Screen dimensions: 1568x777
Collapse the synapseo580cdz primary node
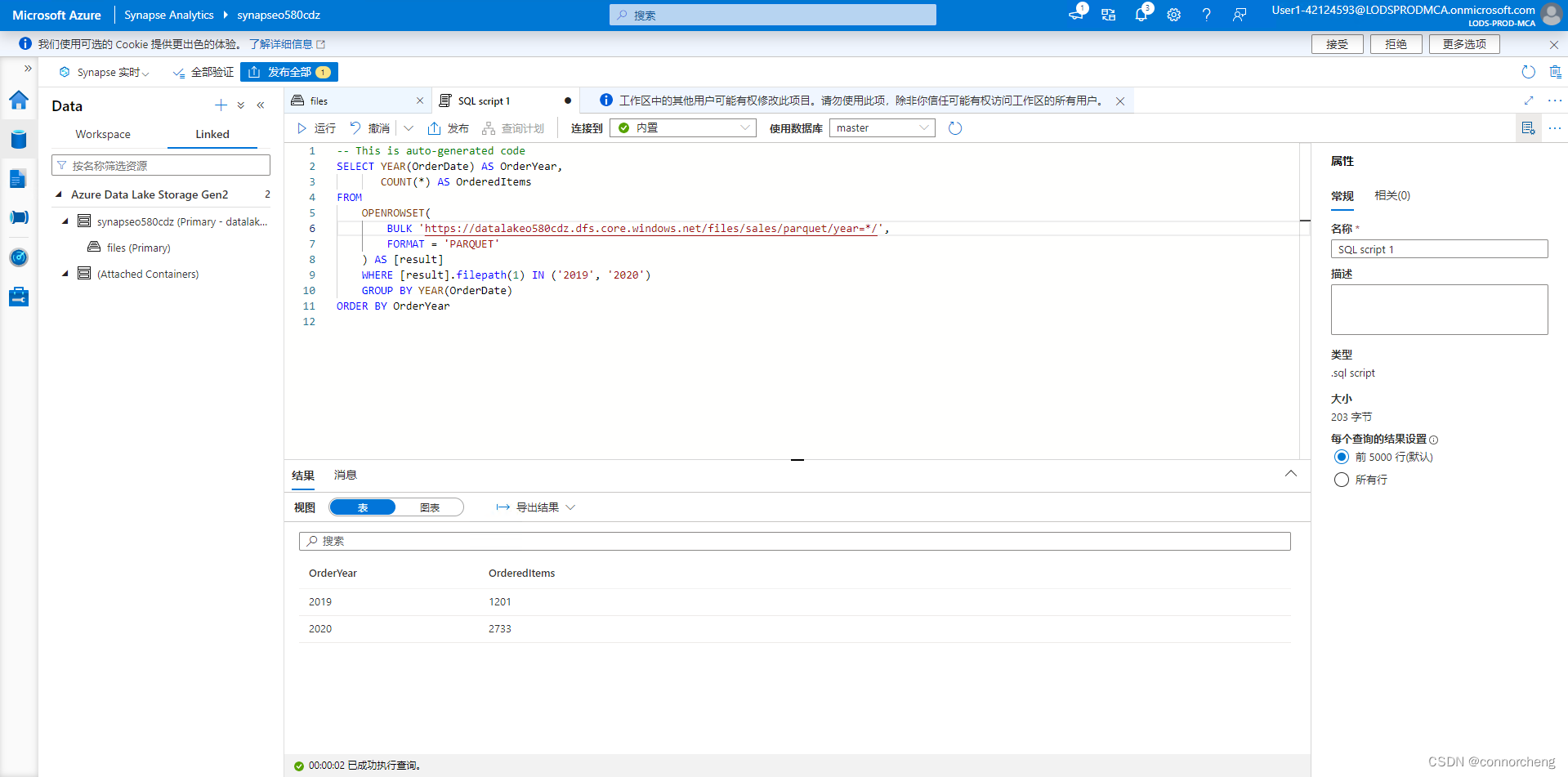(65, 221)
